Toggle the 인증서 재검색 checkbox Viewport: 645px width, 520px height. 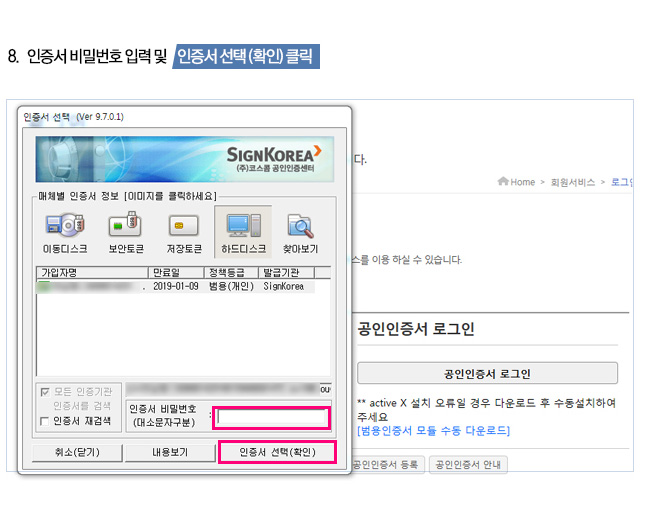click(x=44, y=421)
